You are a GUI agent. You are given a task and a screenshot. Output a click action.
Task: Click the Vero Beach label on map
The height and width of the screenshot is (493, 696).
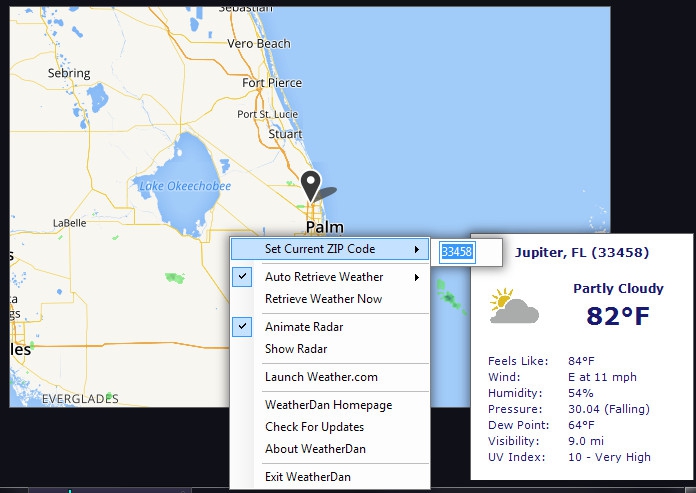tap(259, 43)
